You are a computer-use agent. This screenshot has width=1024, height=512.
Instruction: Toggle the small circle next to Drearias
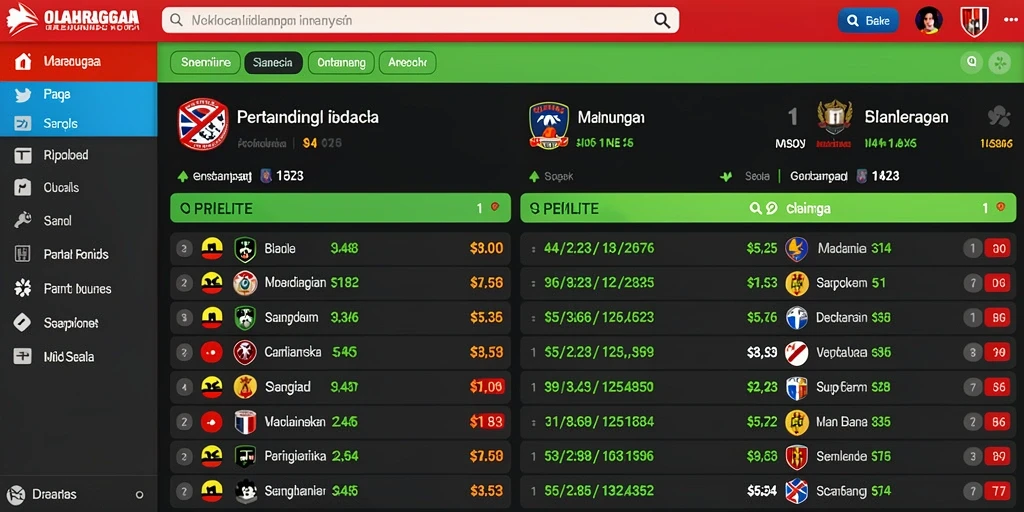point(139,494)
